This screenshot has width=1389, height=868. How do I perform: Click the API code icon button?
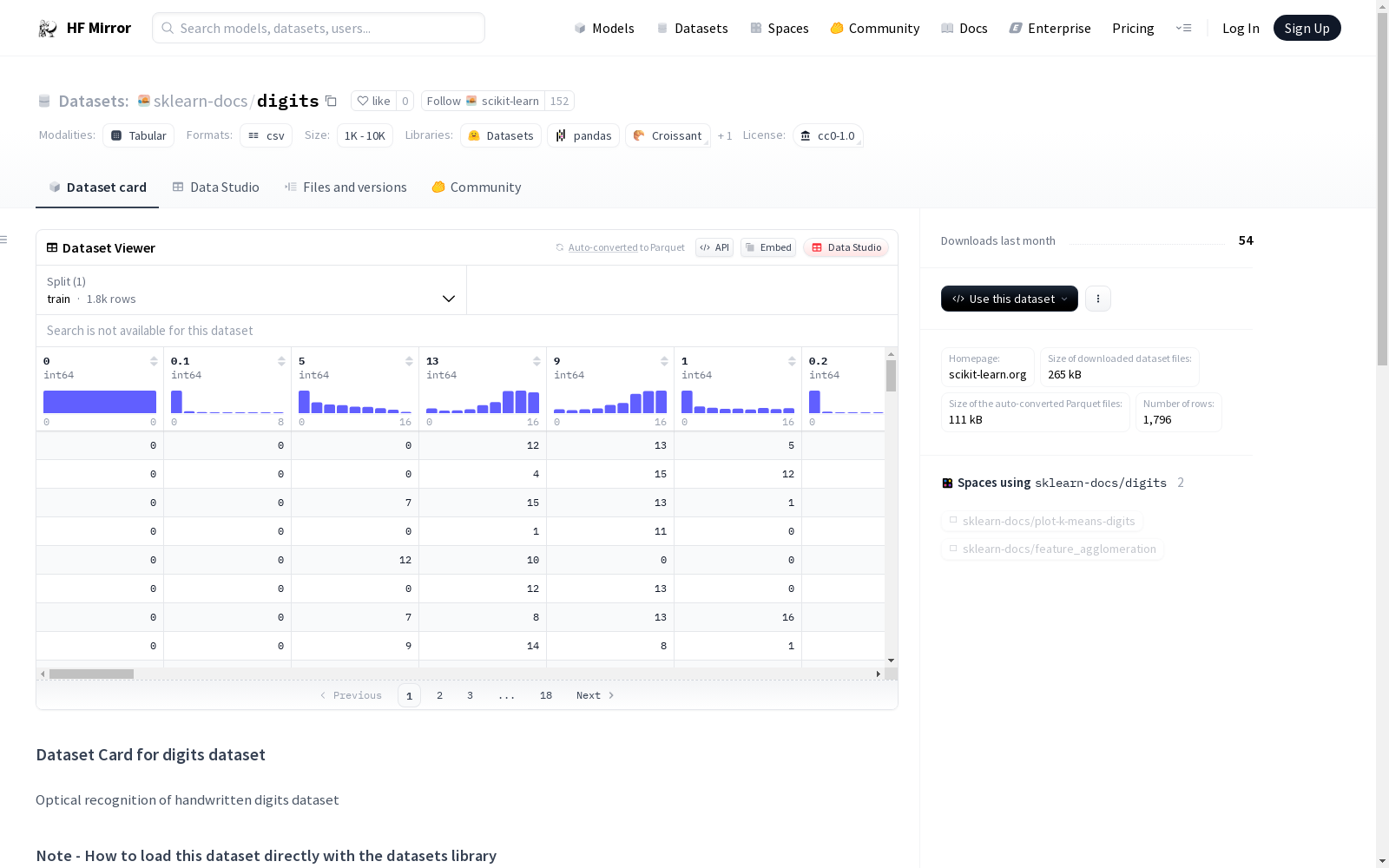click(x=714, y=247)
